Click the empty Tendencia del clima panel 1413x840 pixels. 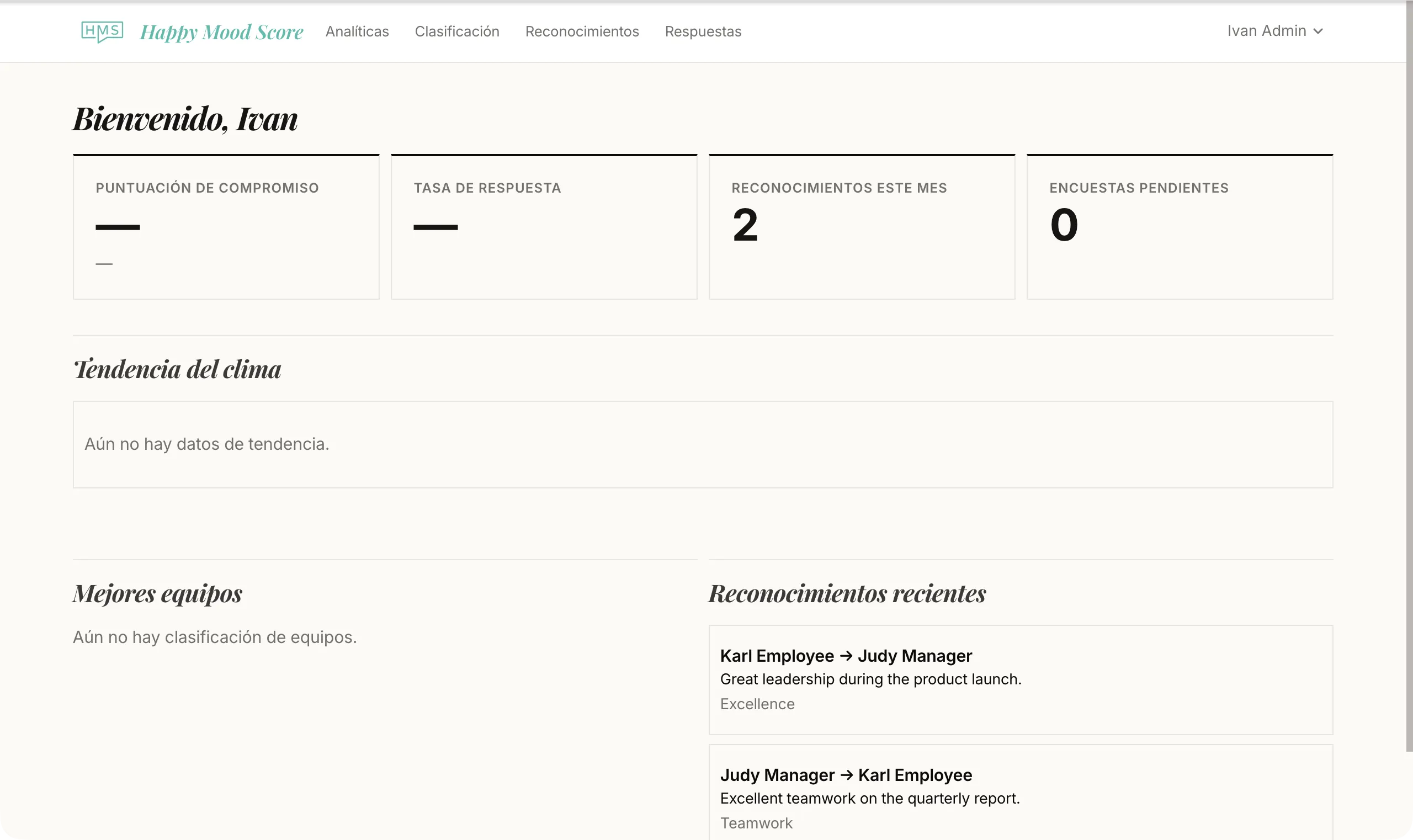tap(702, 444)
